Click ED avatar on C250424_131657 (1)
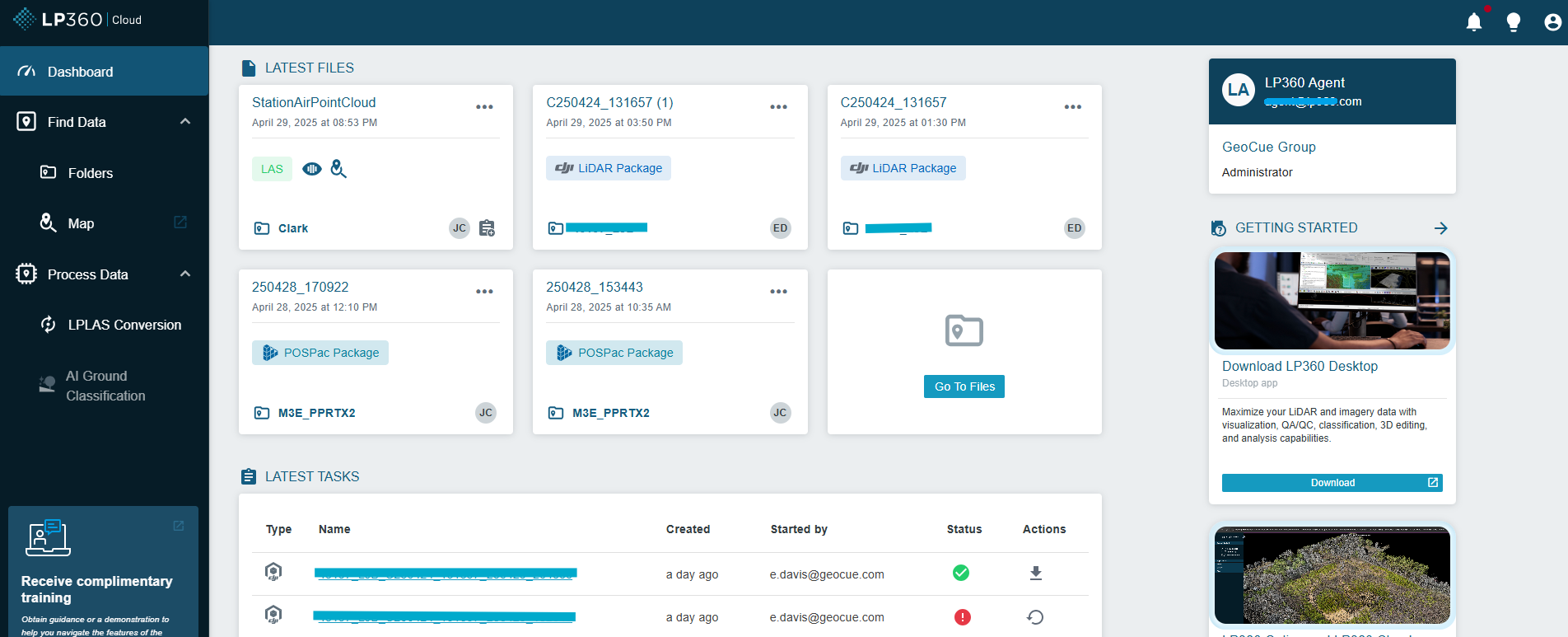 tap(781, 228)
